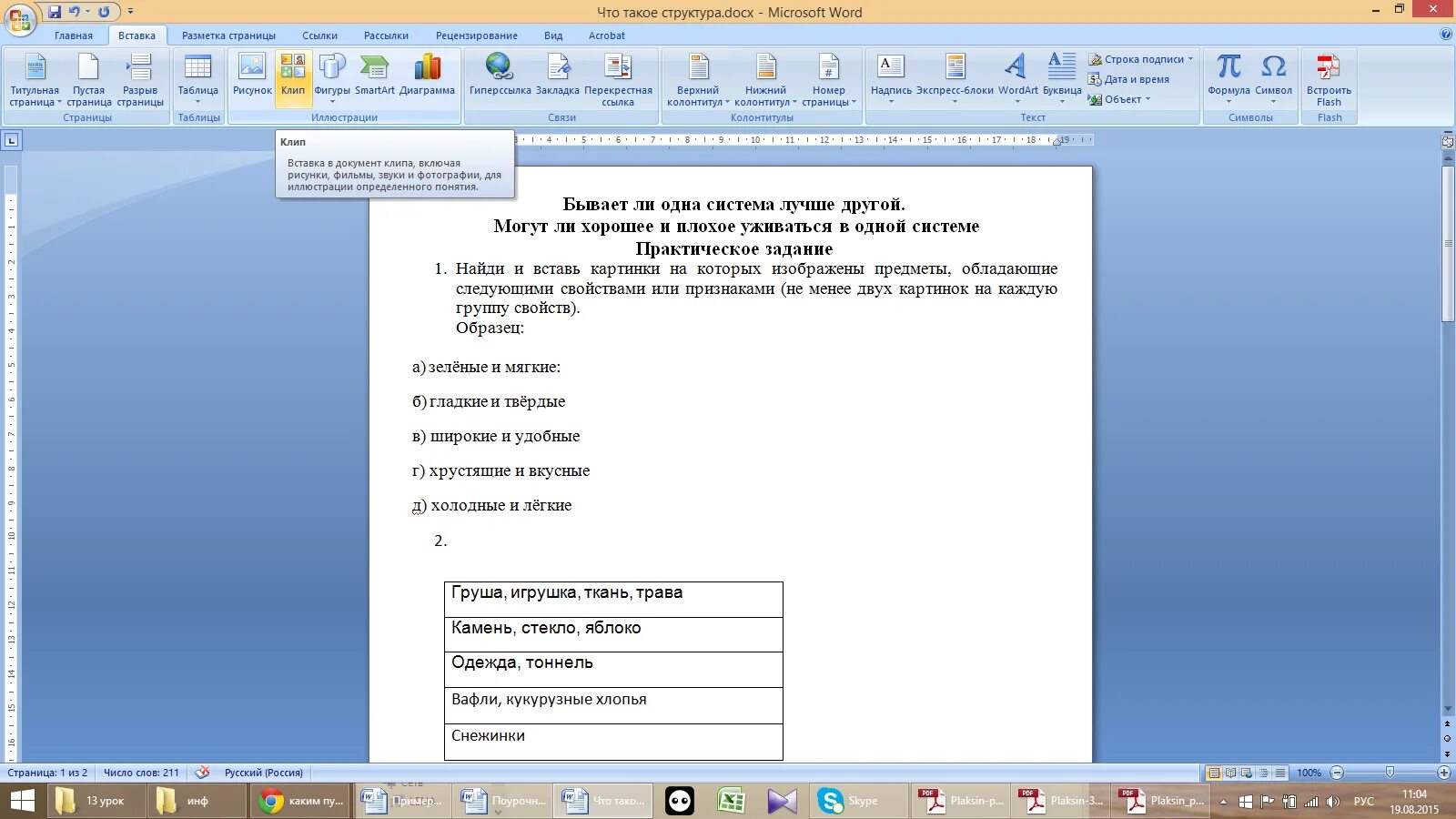Open Object (Объект) dropdown

click(1120, 99)
